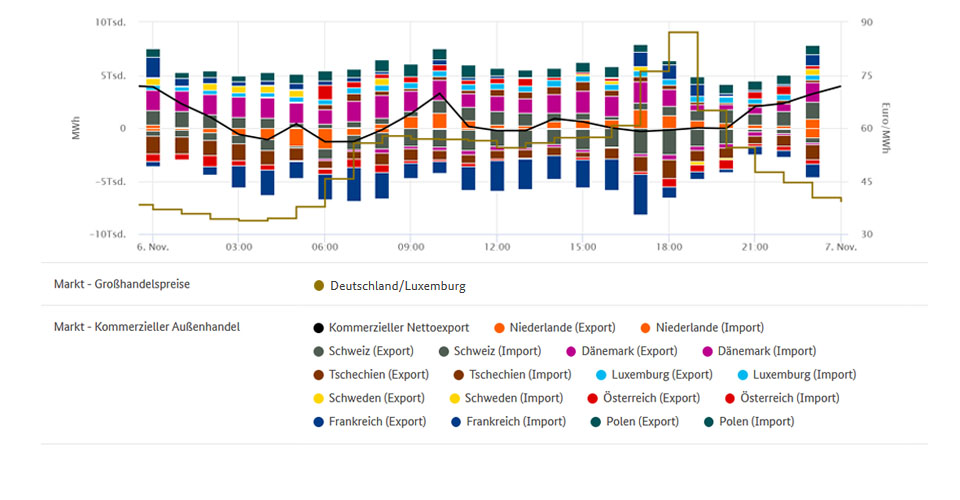Image resolution: width=960 pixels, height=500 pixels.
Task: Click the 75 Euro/MWh axis value
Action: [866, 76]
